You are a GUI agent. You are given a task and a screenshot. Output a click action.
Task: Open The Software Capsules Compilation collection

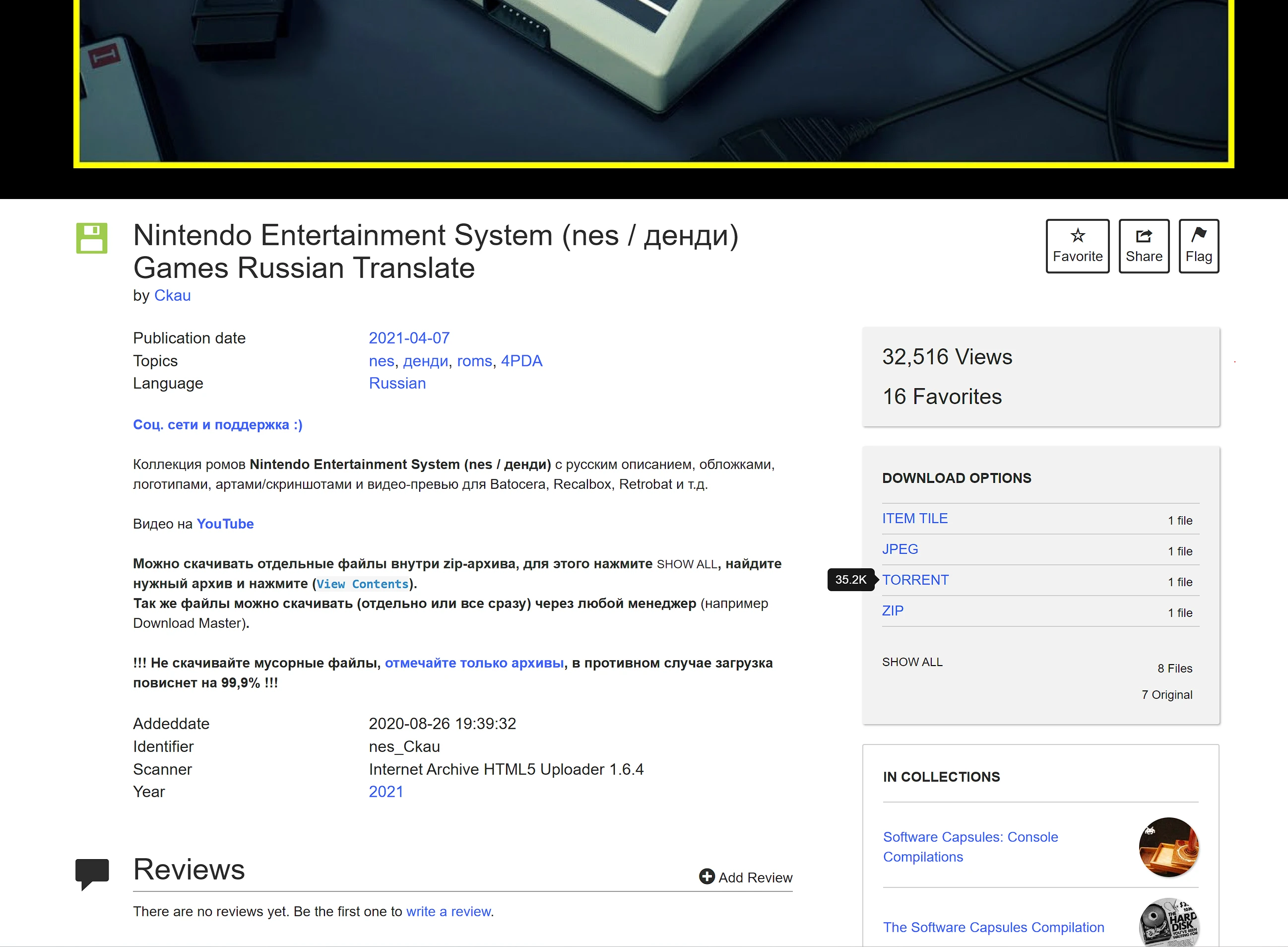[x=993, y=928]
